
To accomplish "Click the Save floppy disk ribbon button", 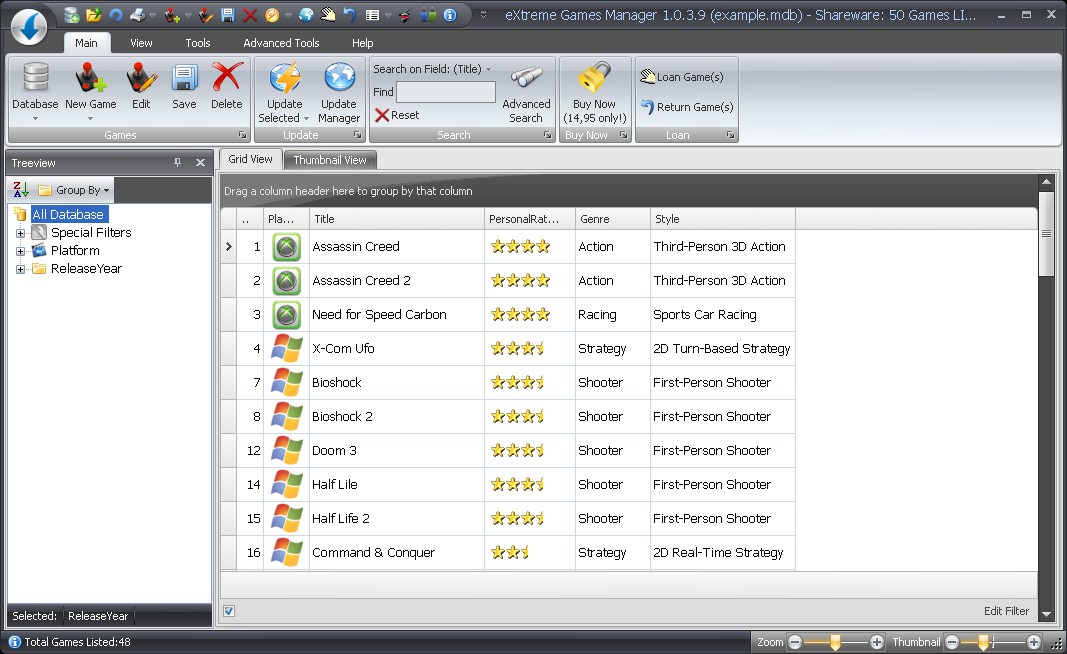I will (184, 86).
